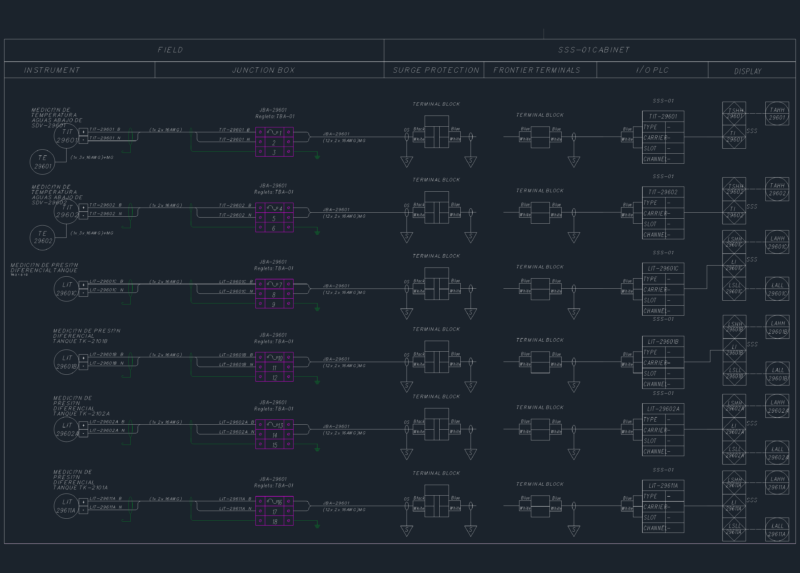Pick the LALL 29601C alarm symbol
Screen dimensions: 800x573
pos(777,289)
